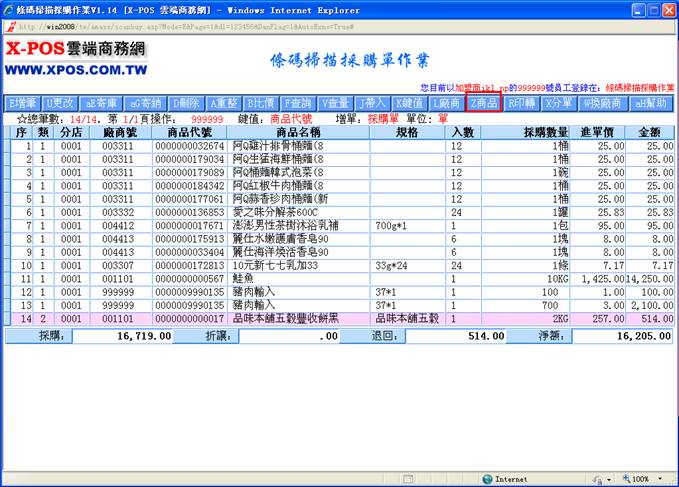Image resolution: width=679 pixels, height=487 pixels.
Task: Click the 商品名稱 column header
Action: [x=298, y=132]
